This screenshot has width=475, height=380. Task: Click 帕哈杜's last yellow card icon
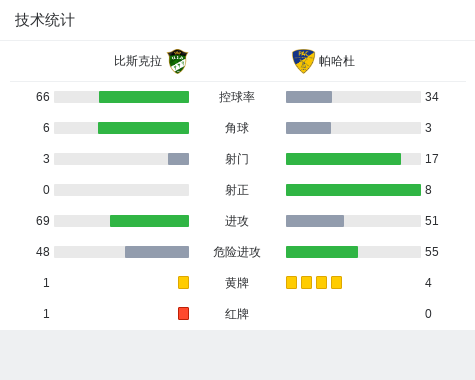(336, 282)
